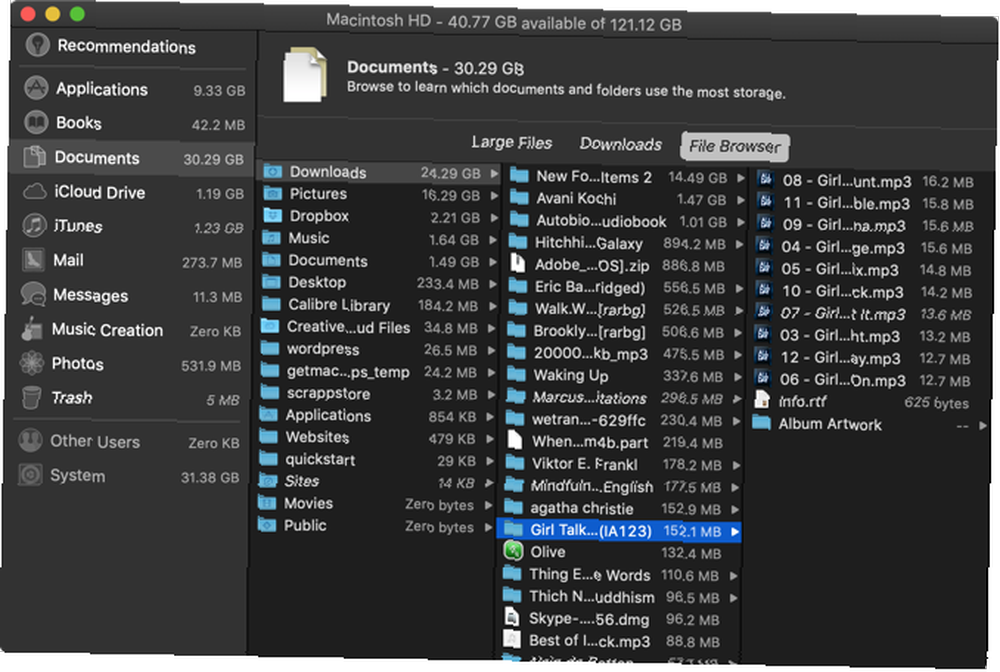Expand the Album Artwork folder arrow
The height and width of the screenshot is (672, 1000).
982,425
